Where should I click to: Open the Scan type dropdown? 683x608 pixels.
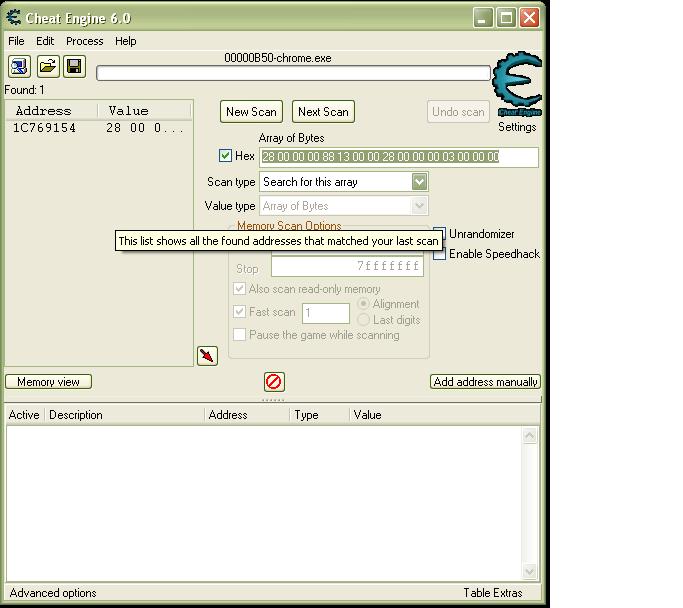click(x=419, y=182)
